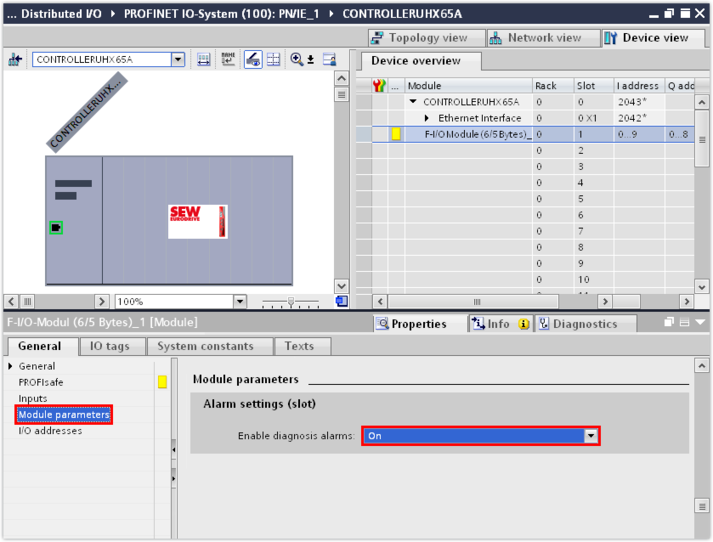Click the overview navigation icon below the canvas
The height and width of the screenshot is (542, 713).
pos(341,301)
